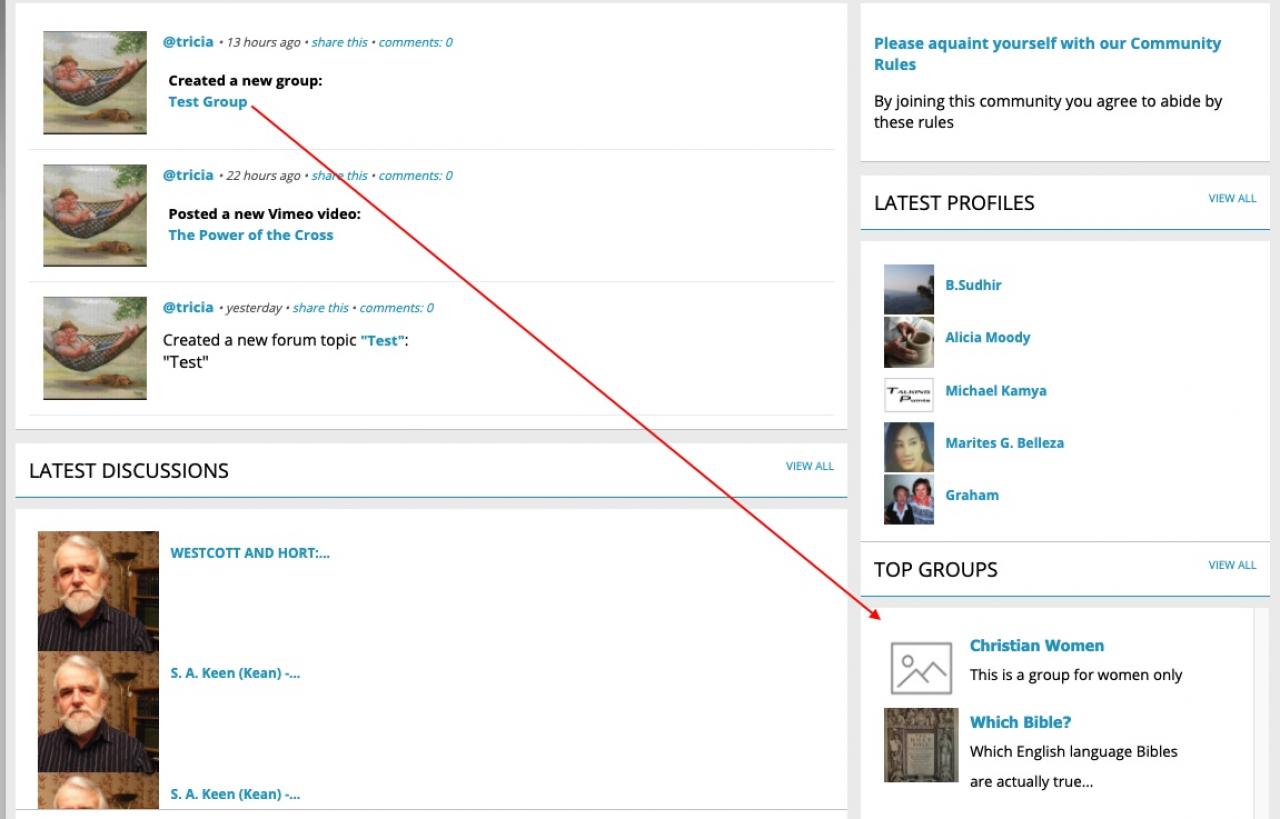Click the TOP GROUPS heading

coord(936,570)
